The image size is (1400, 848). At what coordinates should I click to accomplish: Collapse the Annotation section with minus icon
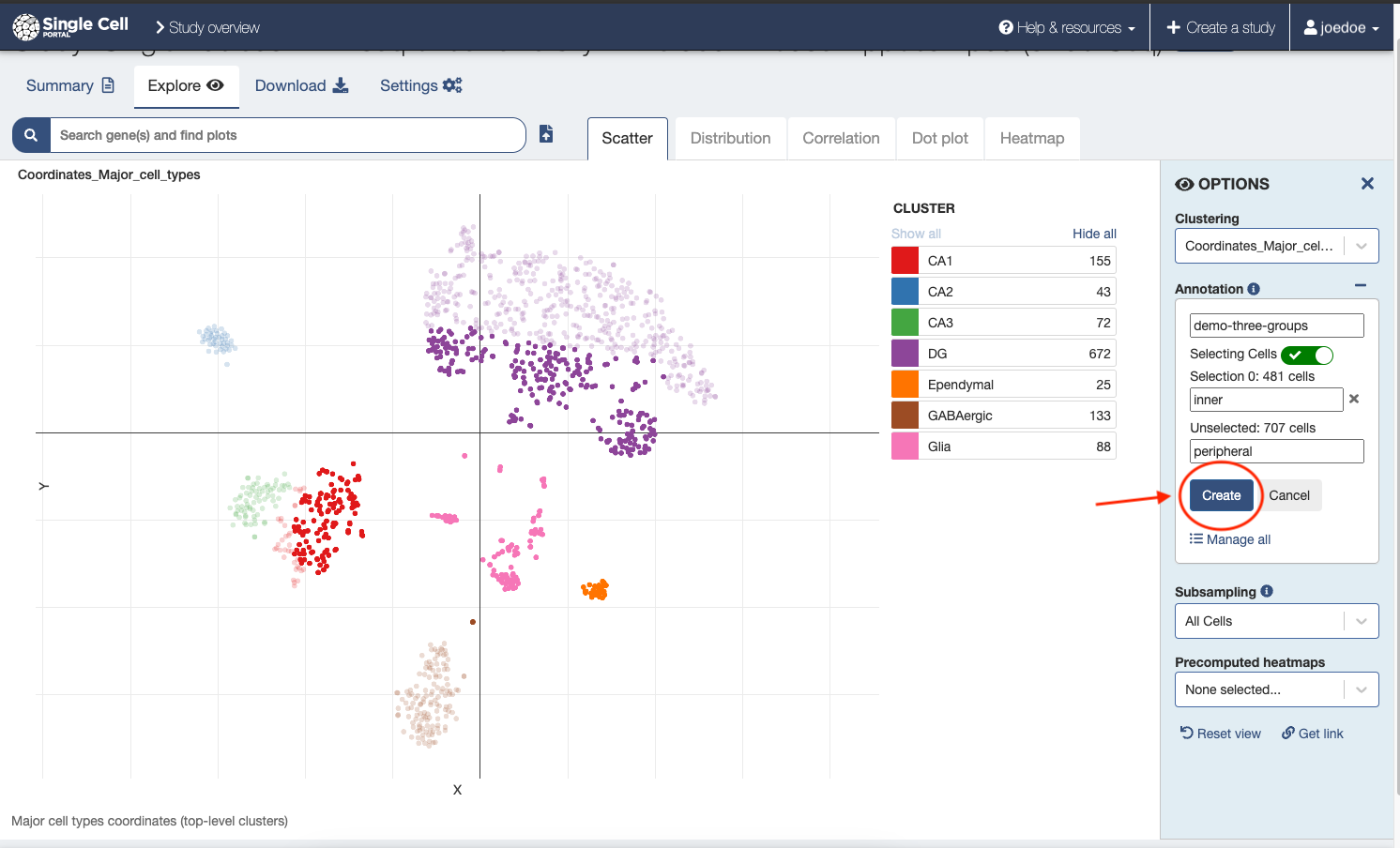(1361, 285)
